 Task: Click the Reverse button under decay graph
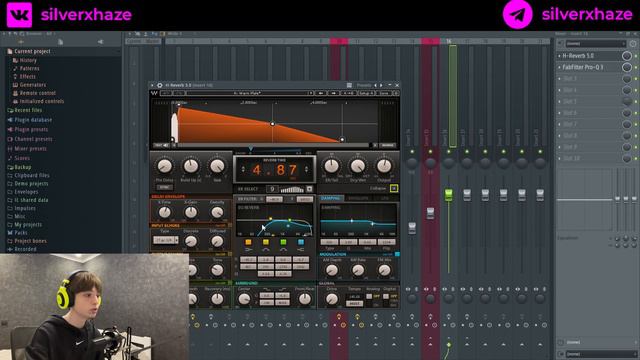(x=387, y=145)
